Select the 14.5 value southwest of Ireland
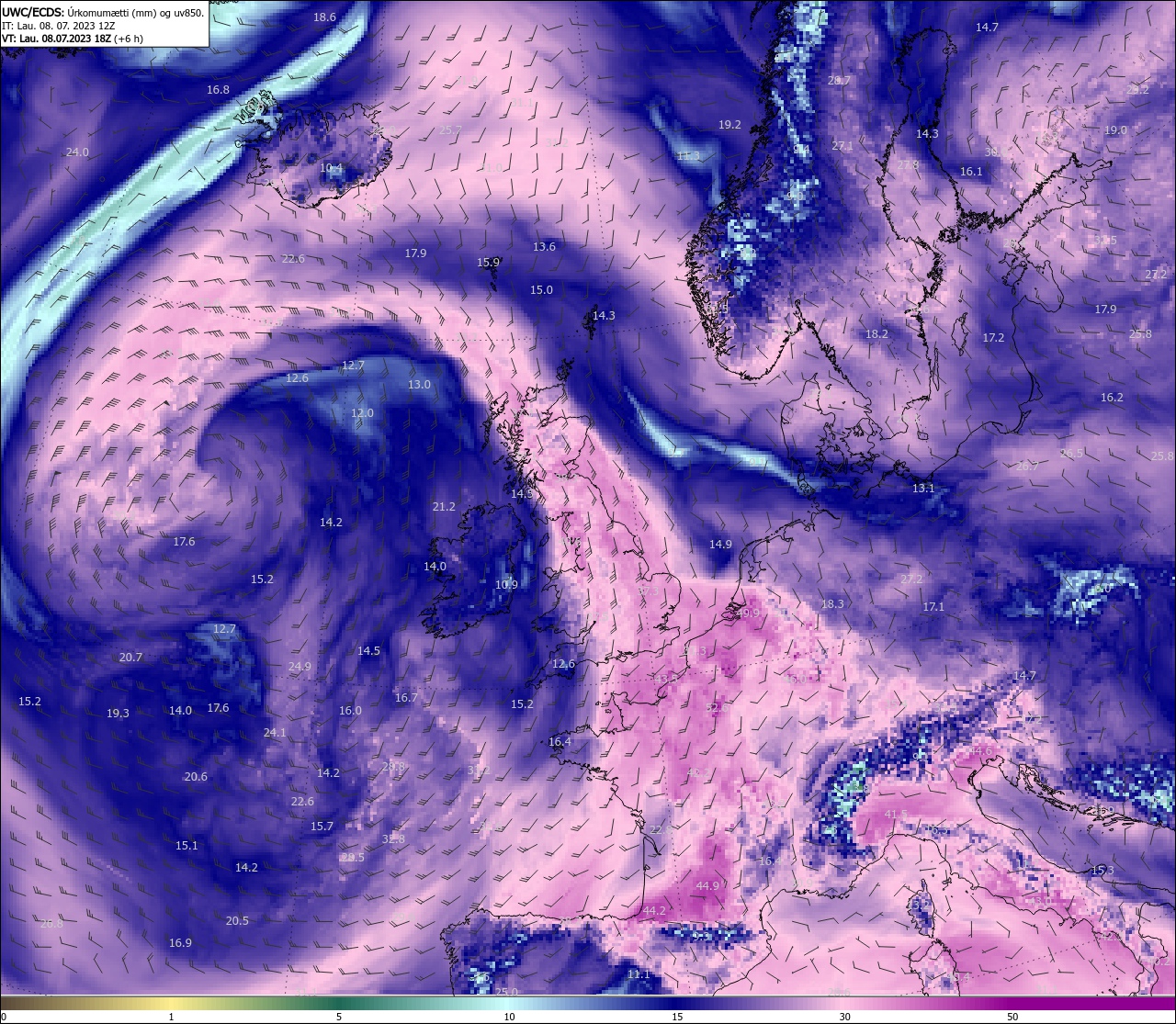This screenshot has height=1024, width=1176. point(368,651)
